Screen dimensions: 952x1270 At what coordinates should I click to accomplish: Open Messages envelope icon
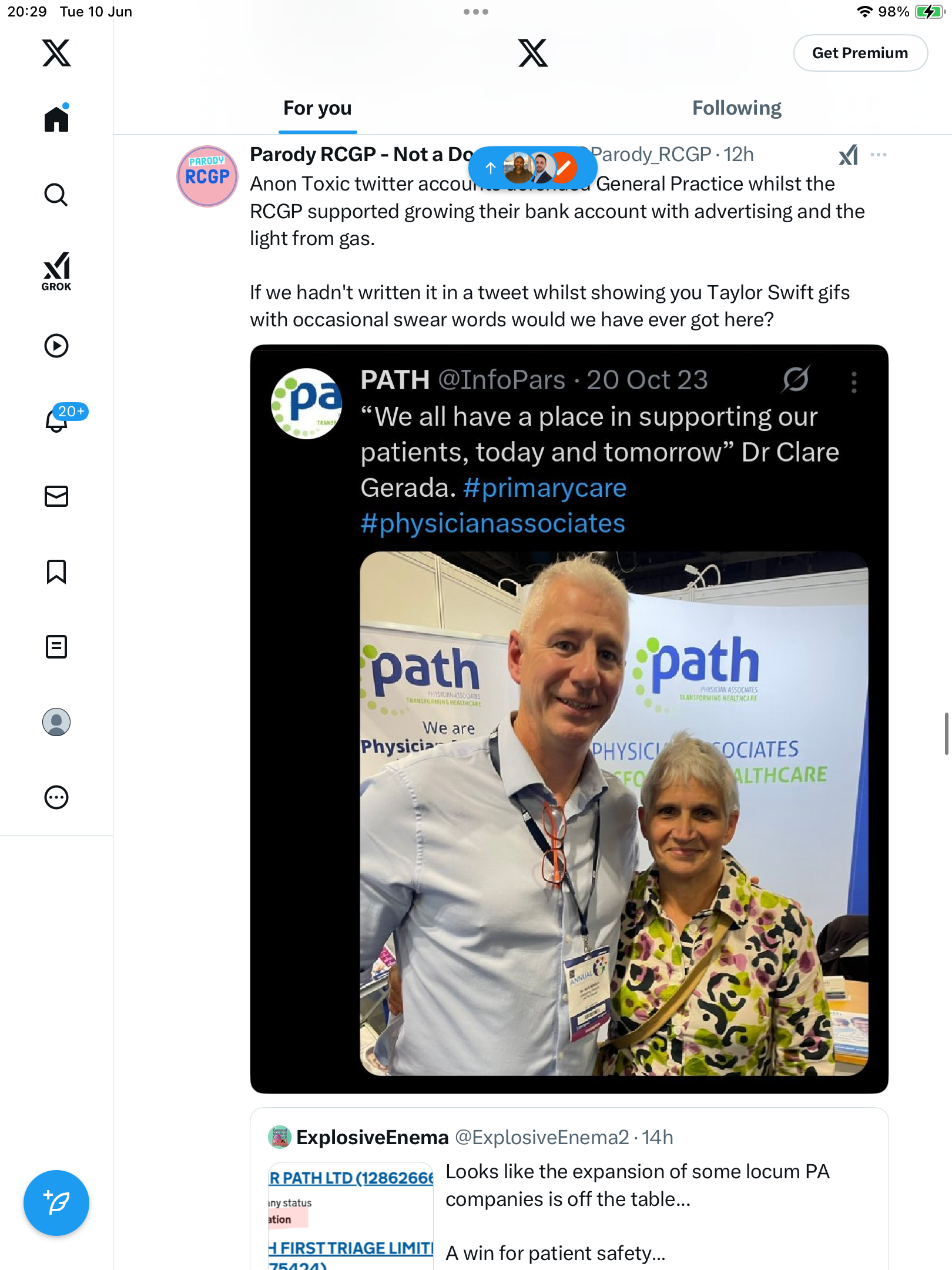pos(56,496)
